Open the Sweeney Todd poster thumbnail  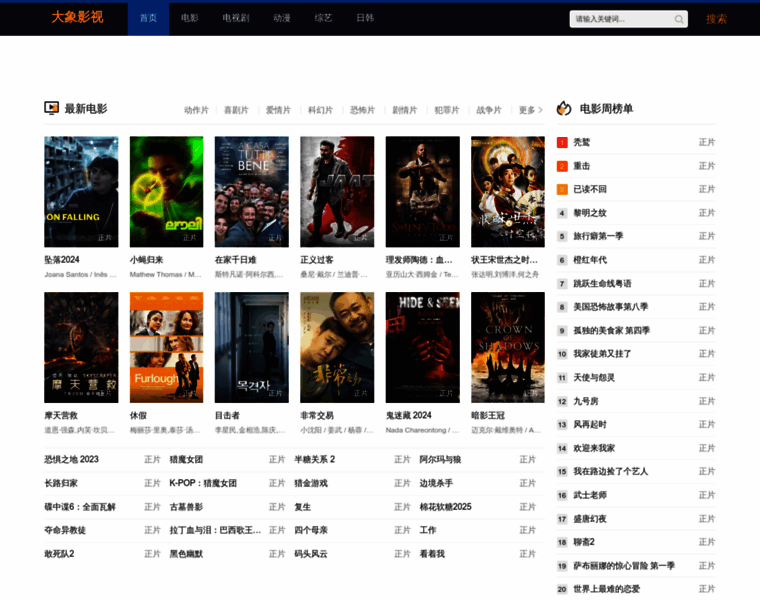point(423,192)
